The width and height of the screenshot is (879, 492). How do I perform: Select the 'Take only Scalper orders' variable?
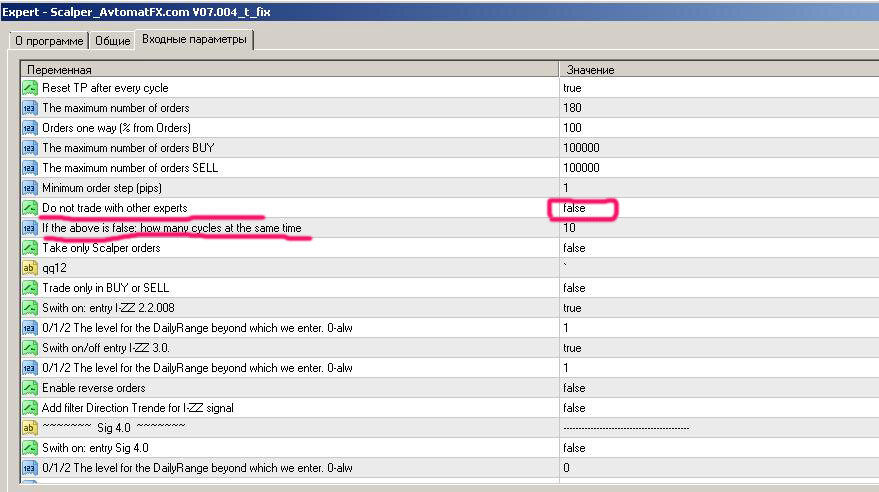pyautogui.click(x=101, y=248)
